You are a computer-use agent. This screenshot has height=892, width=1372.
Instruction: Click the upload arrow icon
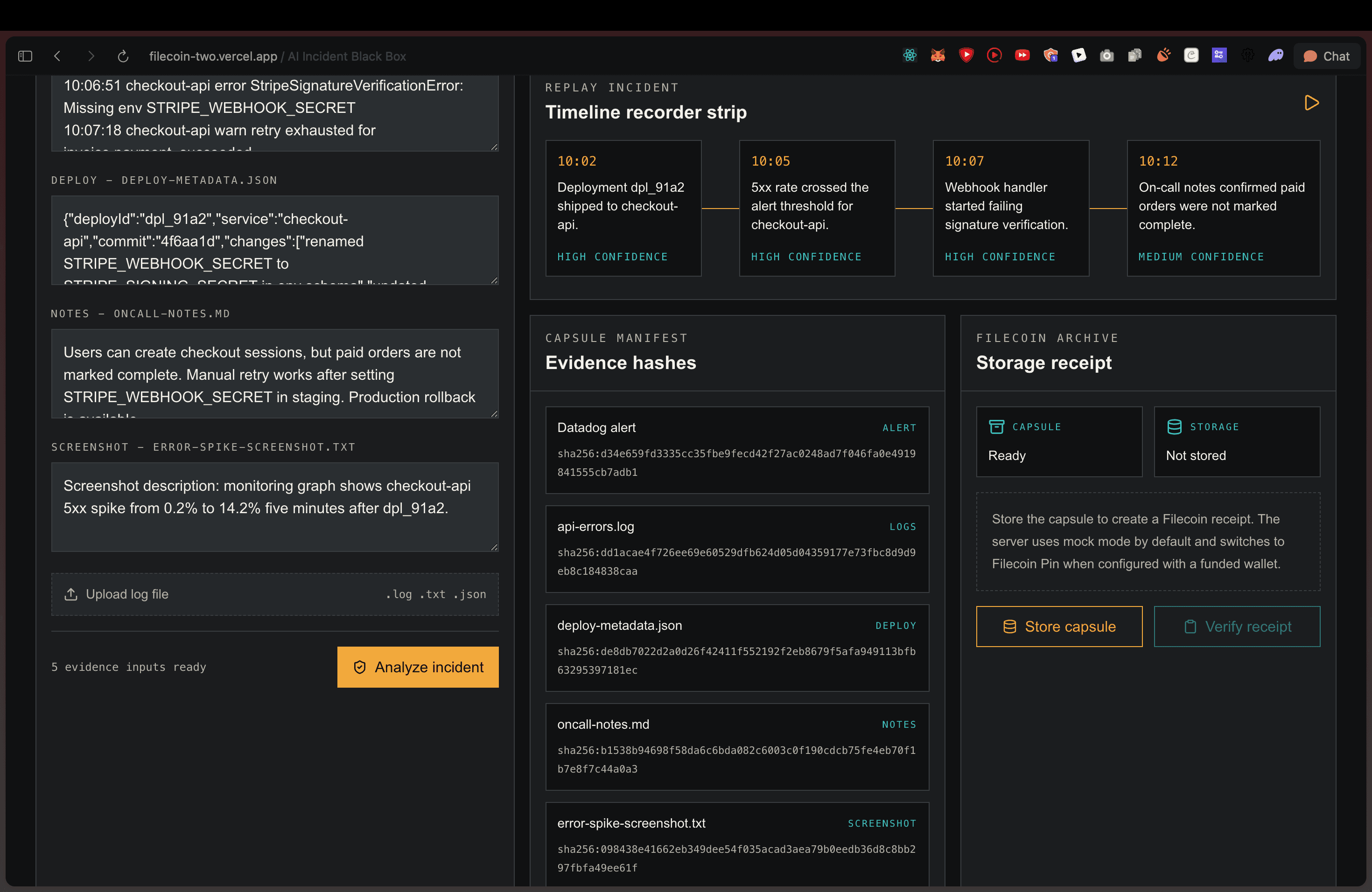[71, 594]
